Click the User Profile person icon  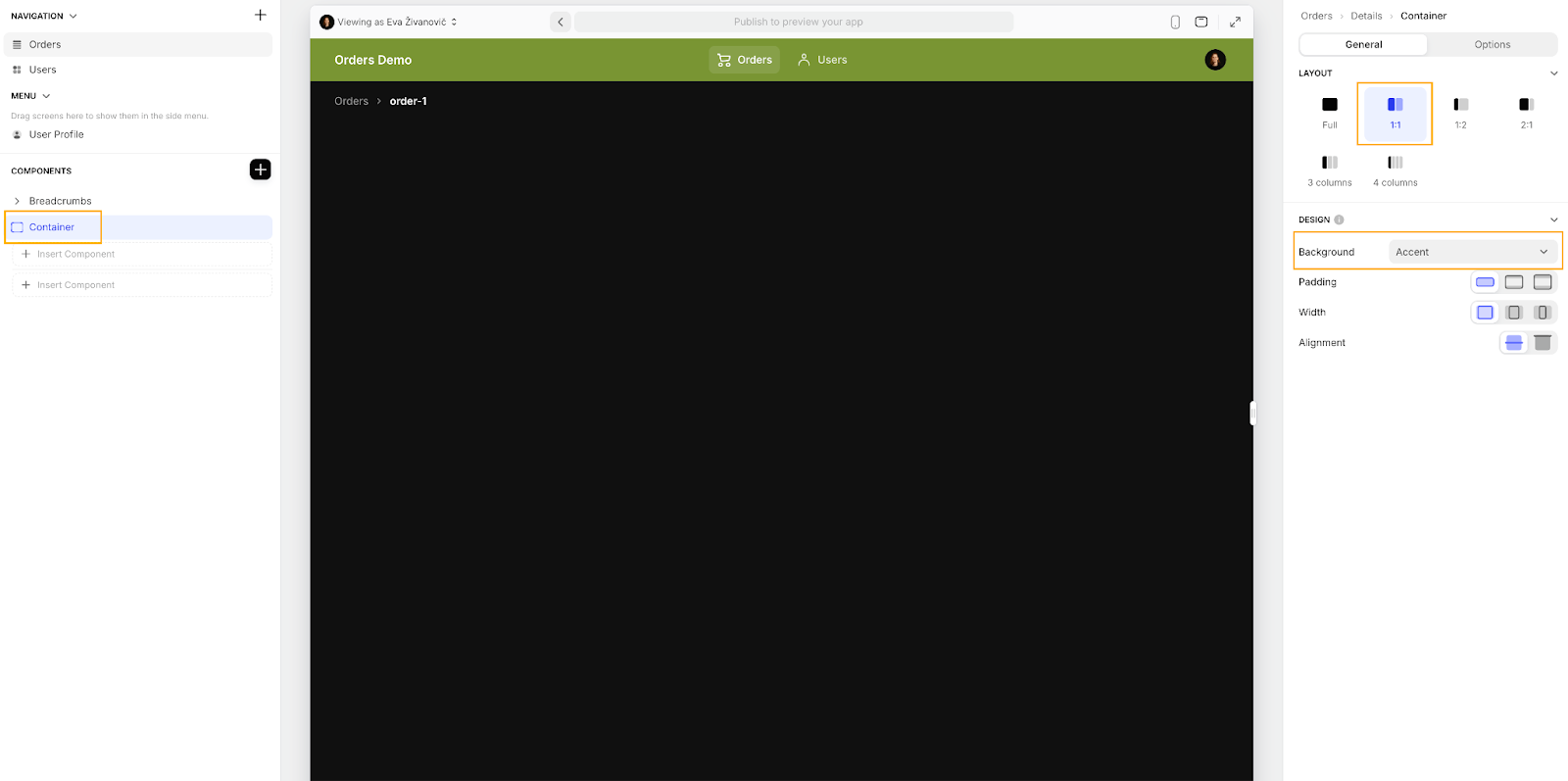pyautogui.click(x=17, y=134)
